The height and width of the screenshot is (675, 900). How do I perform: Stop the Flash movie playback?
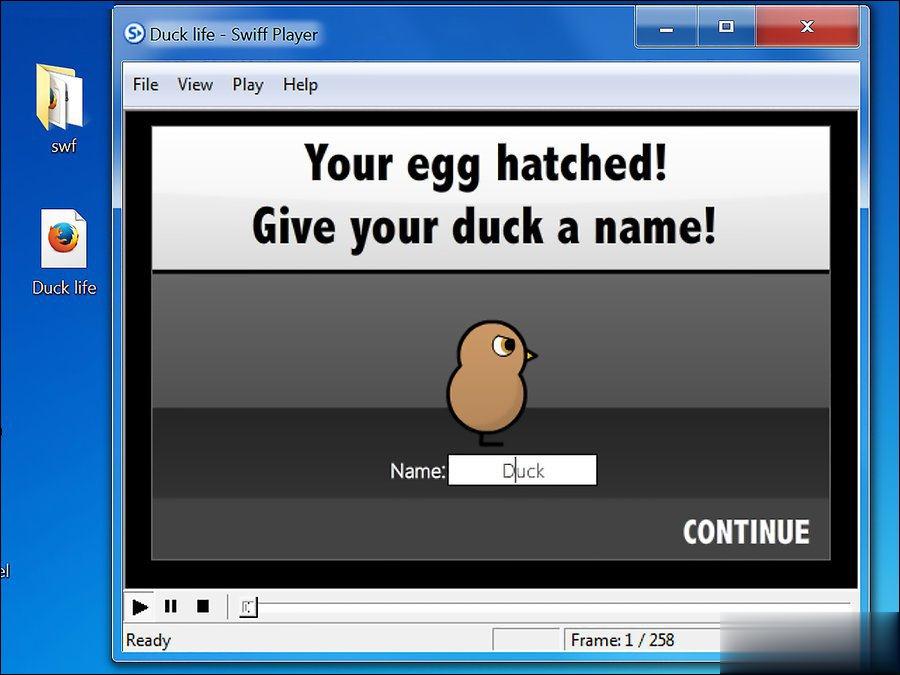click(203, 607)
